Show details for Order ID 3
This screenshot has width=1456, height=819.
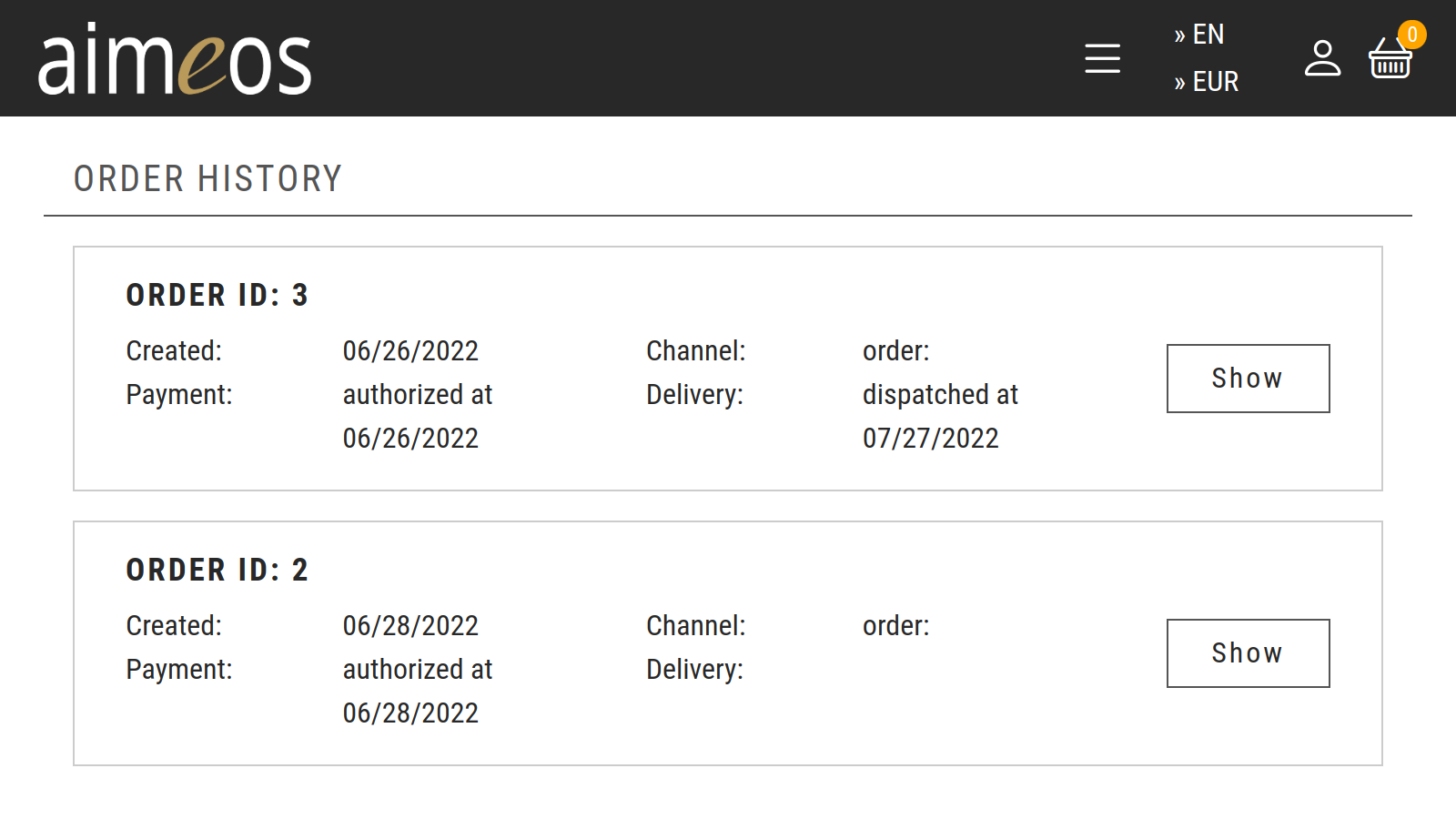[x=1248, y=379]
